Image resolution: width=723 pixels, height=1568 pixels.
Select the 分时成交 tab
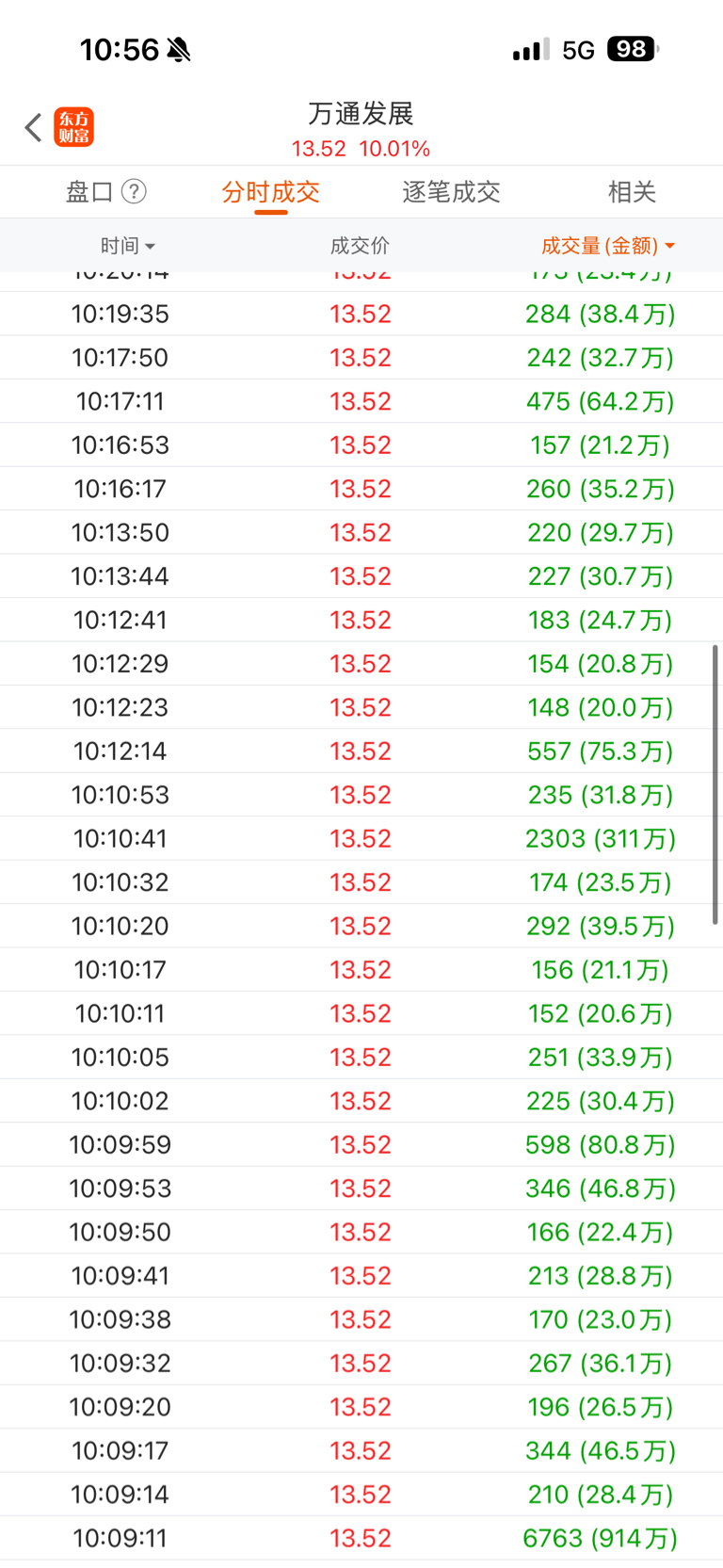pos(271,192)
